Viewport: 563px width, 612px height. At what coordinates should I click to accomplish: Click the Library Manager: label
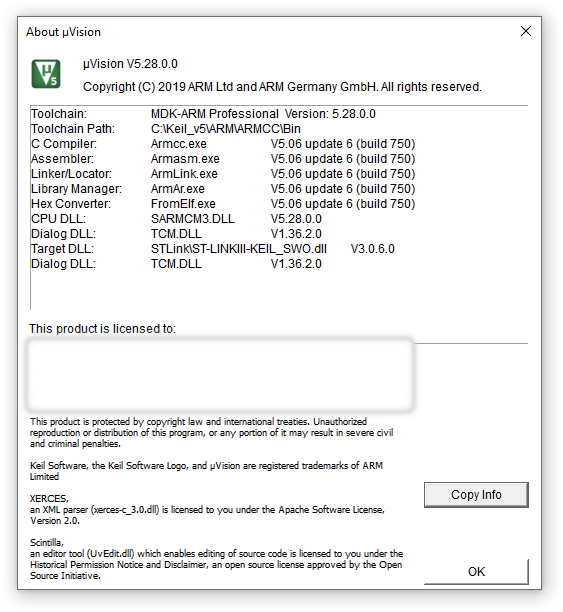click(77, 189)
